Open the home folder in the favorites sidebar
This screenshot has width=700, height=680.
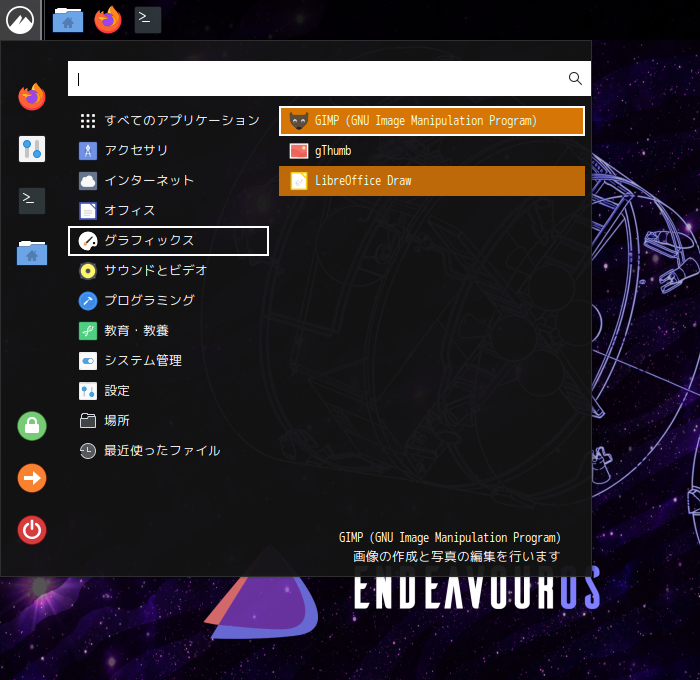pyautogui.click(x=32, y=253)
